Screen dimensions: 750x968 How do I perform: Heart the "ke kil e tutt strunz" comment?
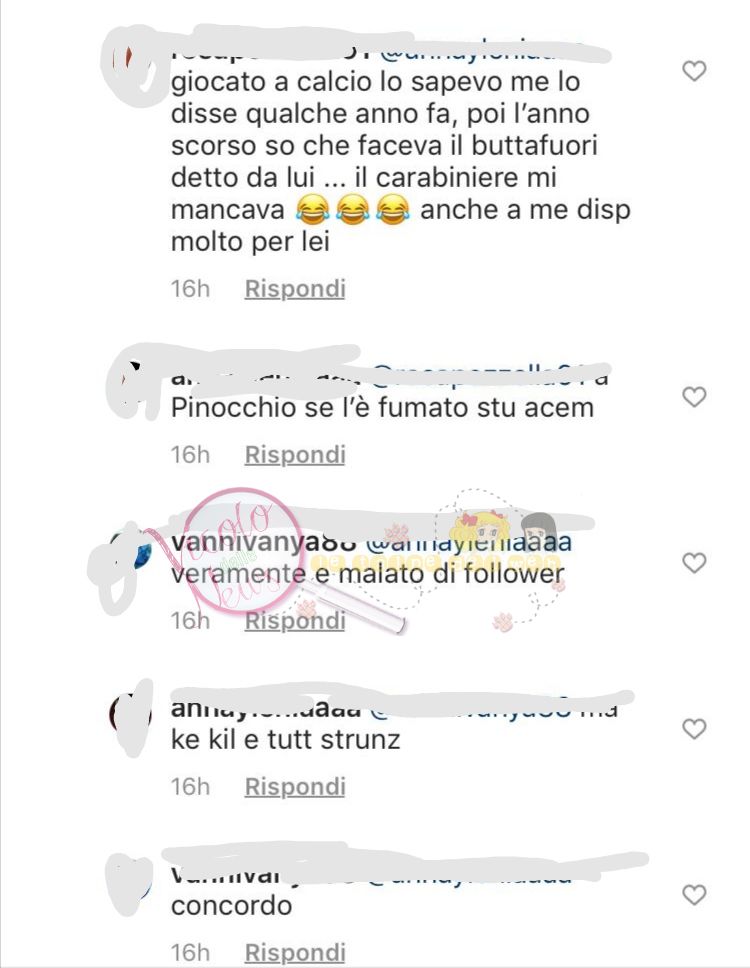pyautogui.click(x=694, y=729)
